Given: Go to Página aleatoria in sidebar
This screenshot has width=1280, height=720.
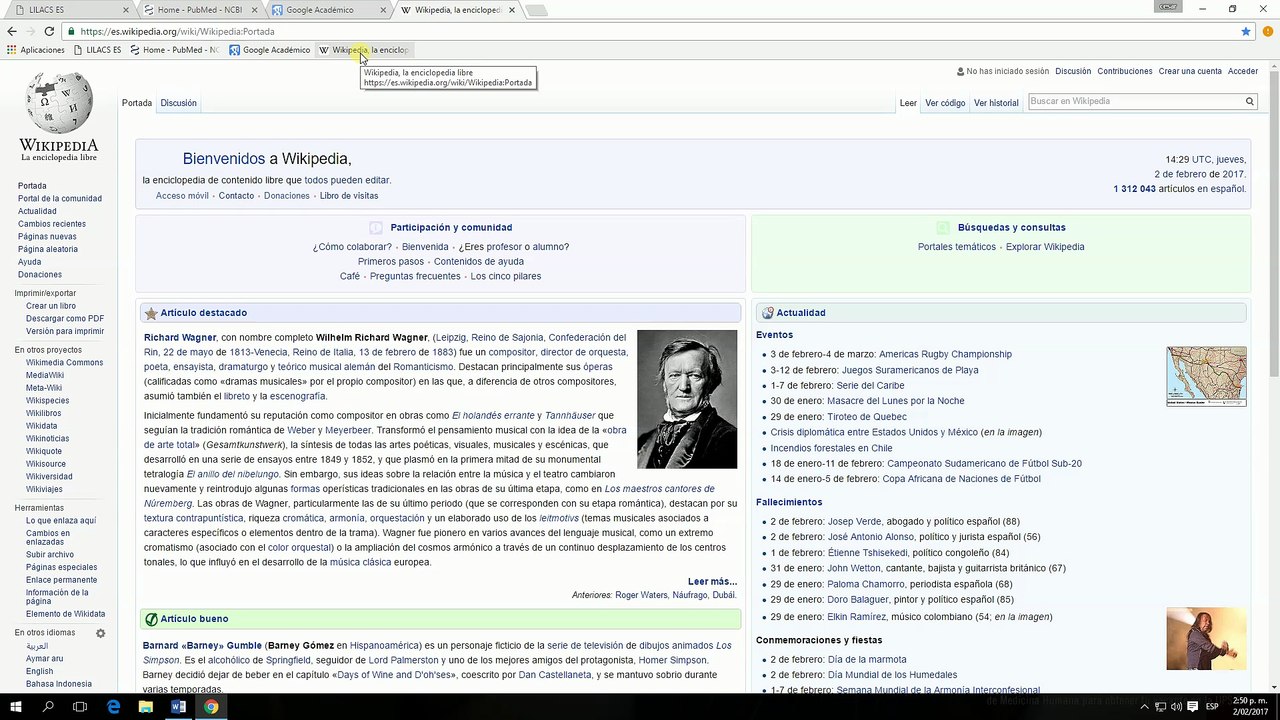Looking at the screenshot, I should tap(48, 249).
